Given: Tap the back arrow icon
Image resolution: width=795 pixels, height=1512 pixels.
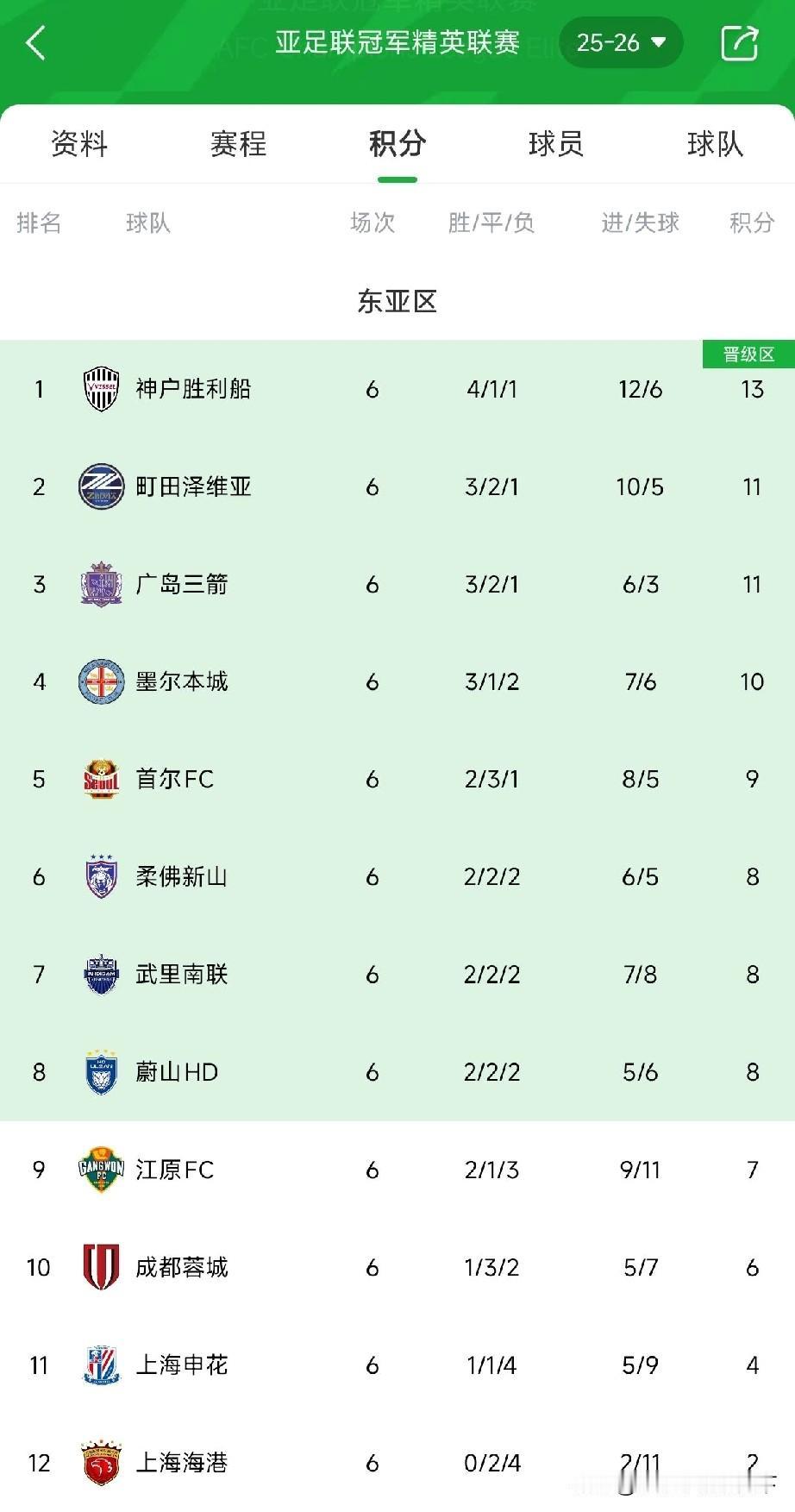Looking at the screenshot, I should [35, 43].
